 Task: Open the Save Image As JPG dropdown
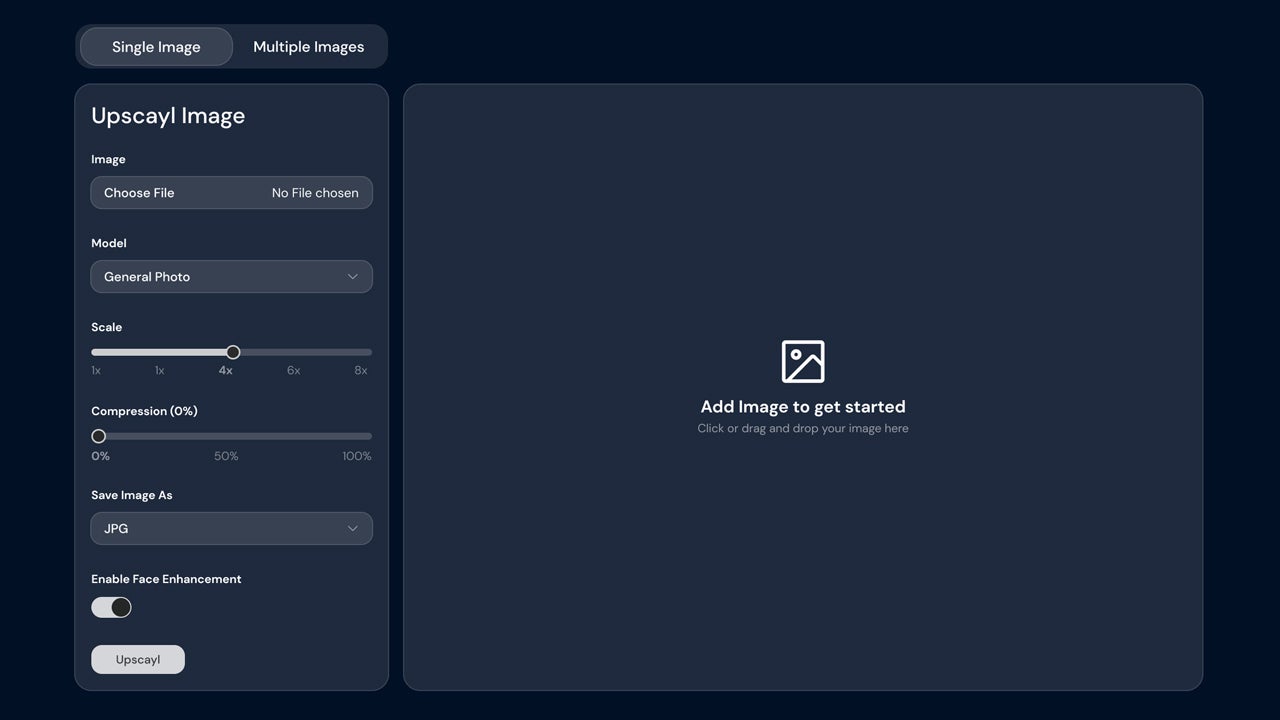tap(231, 529)
